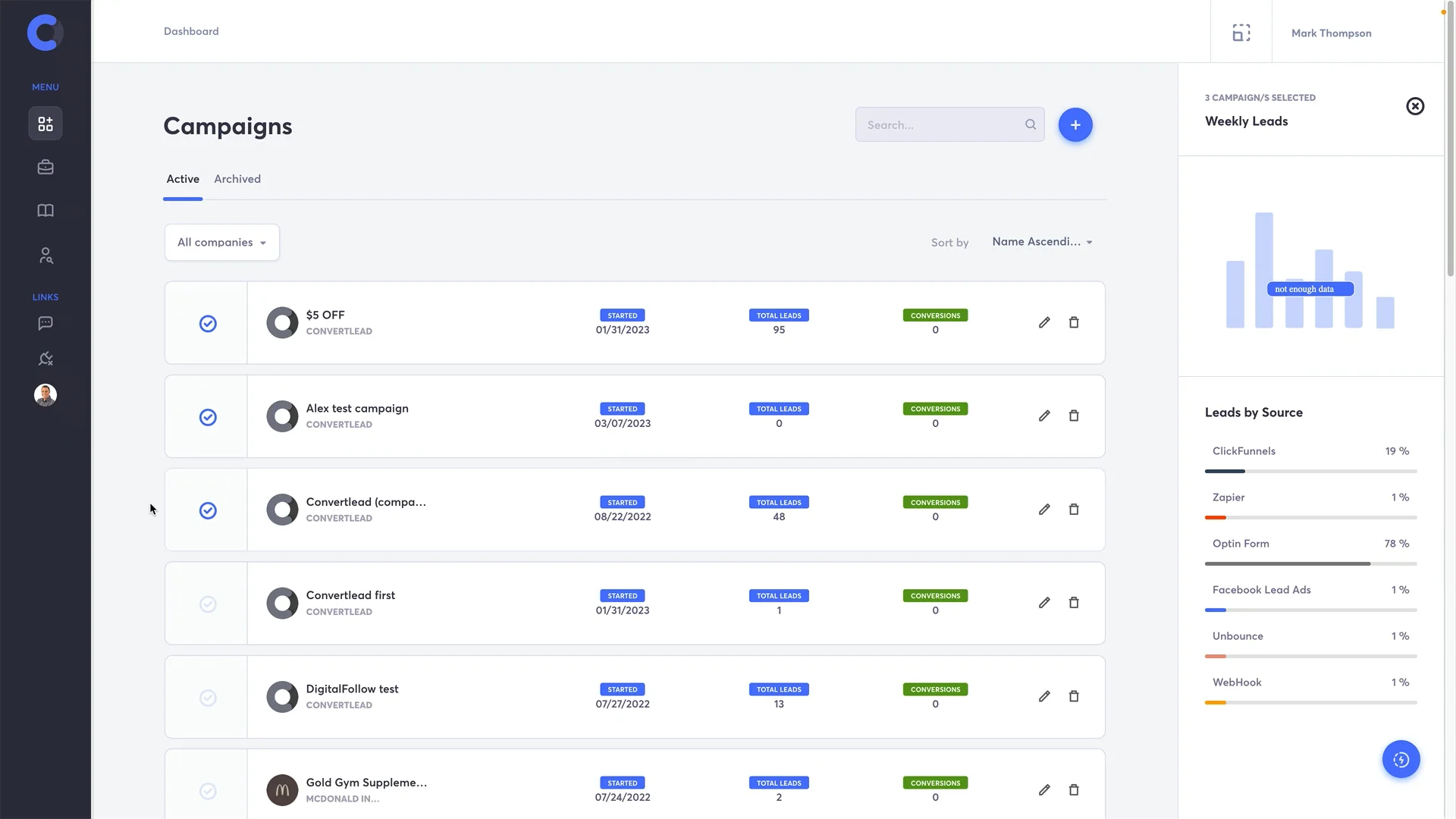Select the DigitalFollow test campaign checkbox
Image resolution: width=1456 pixels, height=819 pixels.
tap(208, 698)
